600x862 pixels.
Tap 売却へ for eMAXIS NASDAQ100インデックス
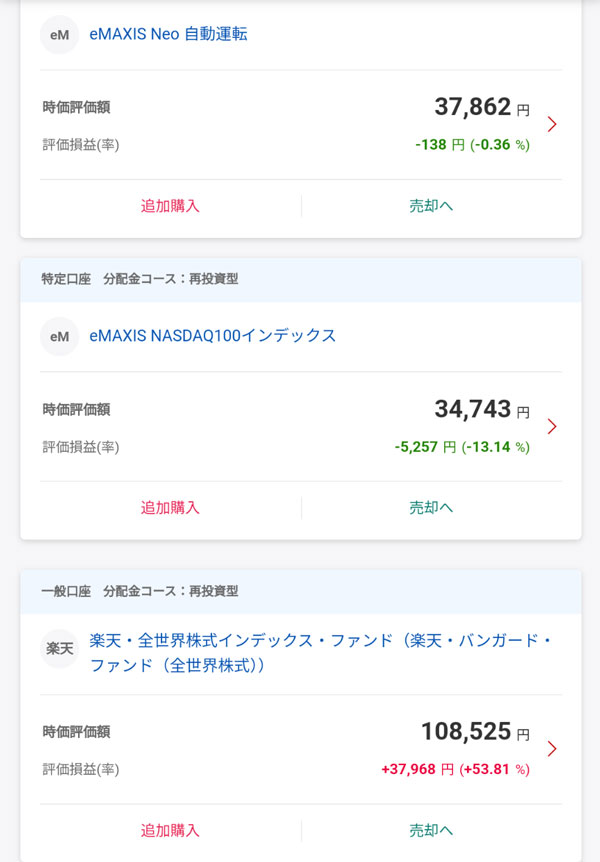click(431, 508)
